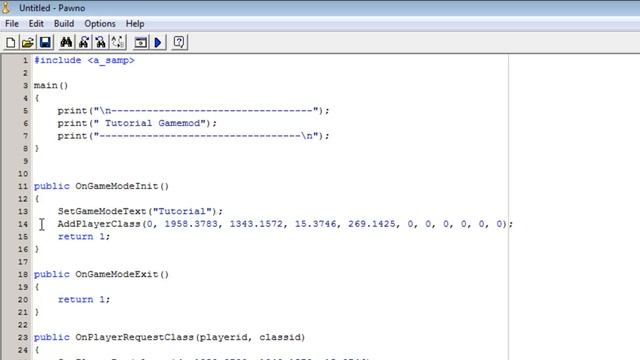Save the script with the floppy icon
Screen dimensions: 640x360
click(x=45, y=42)
